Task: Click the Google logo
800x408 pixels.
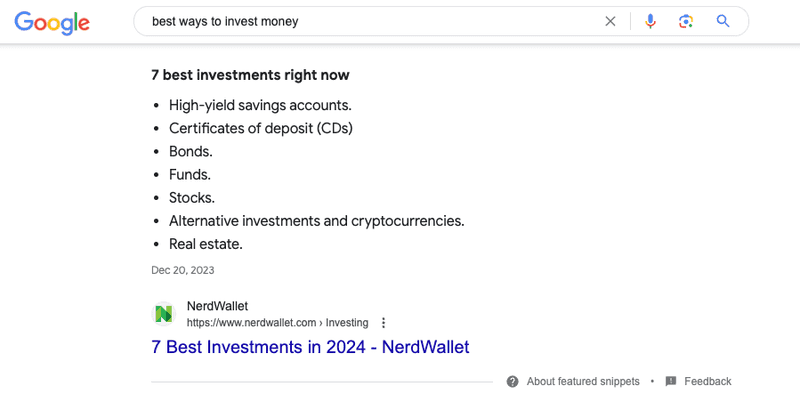Action: point(52,22)
